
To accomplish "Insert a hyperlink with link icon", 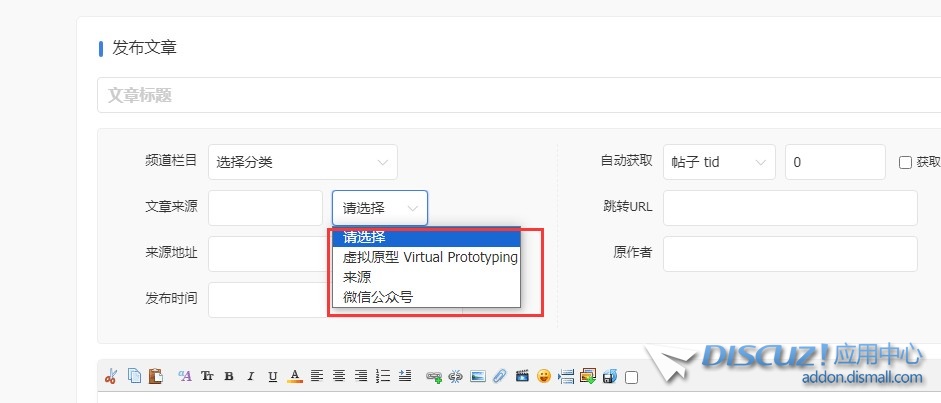I will point(433,377).
